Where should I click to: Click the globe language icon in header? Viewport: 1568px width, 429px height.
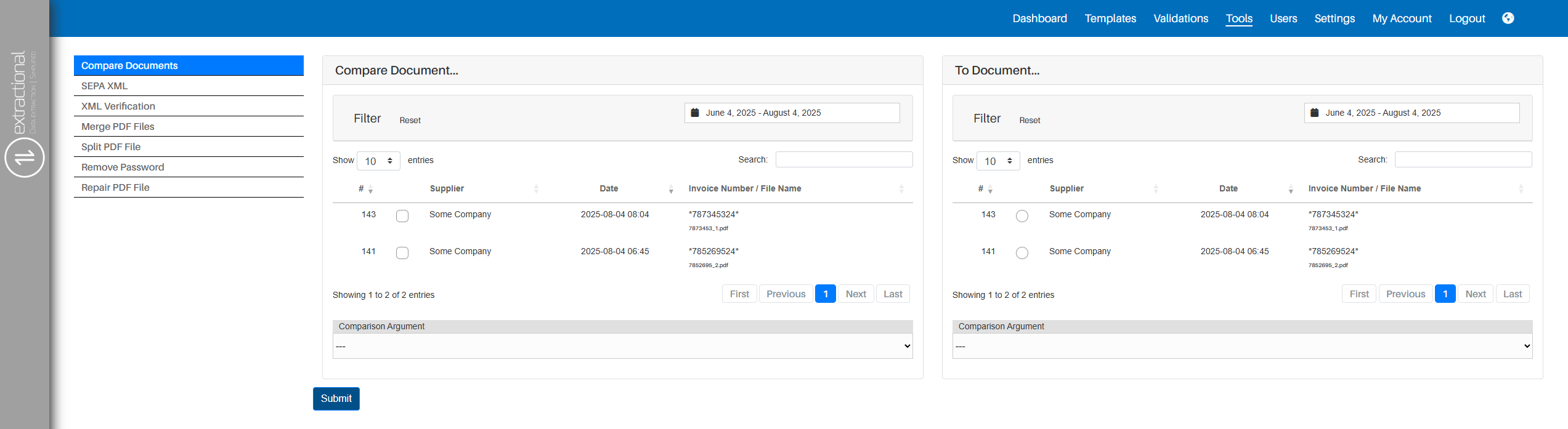tap(1508, 18)
